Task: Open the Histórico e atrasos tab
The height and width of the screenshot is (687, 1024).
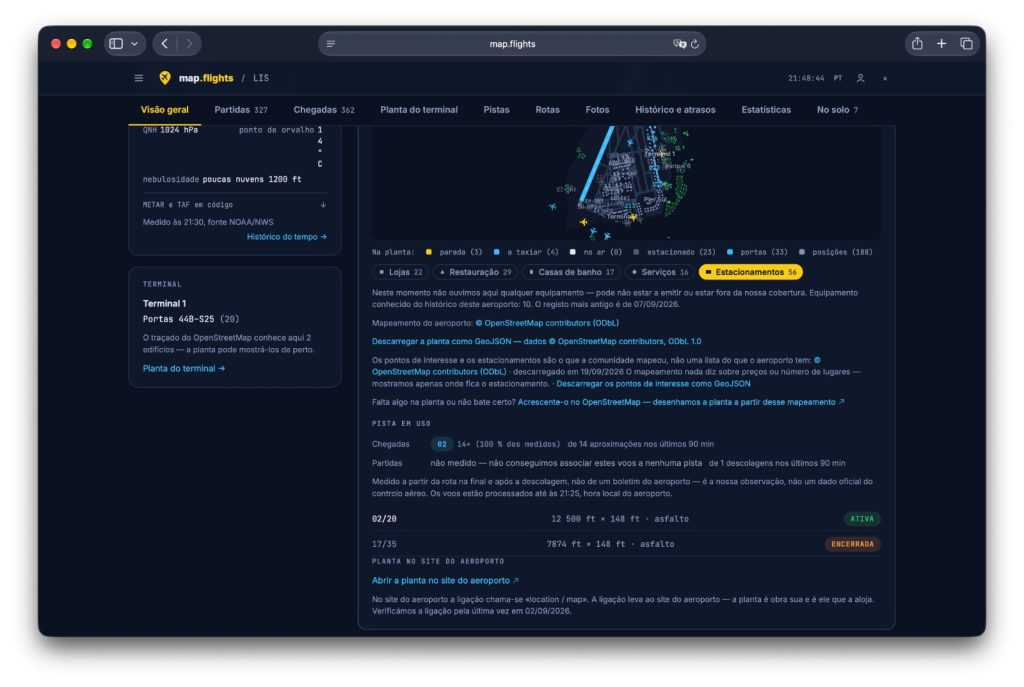Action: click(x=675, y=110)
